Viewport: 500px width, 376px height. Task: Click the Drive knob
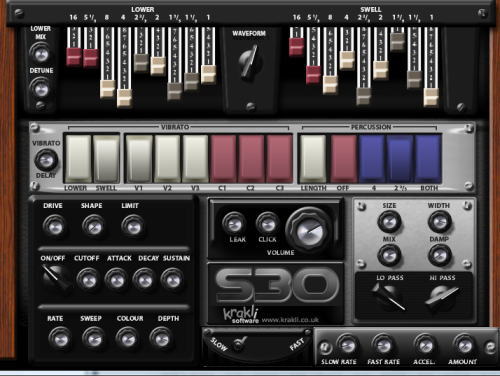(54, 226)
